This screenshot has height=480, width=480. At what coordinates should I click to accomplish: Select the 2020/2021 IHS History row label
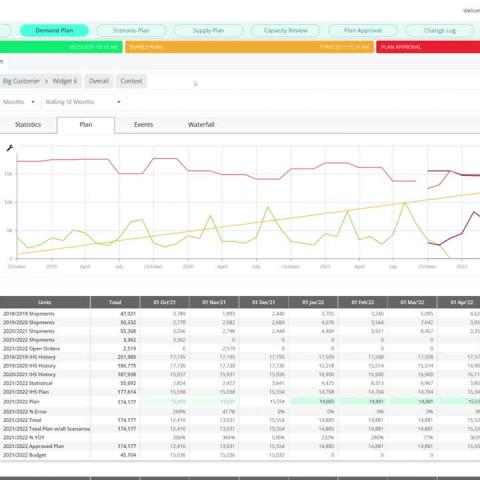click(29, 374)
